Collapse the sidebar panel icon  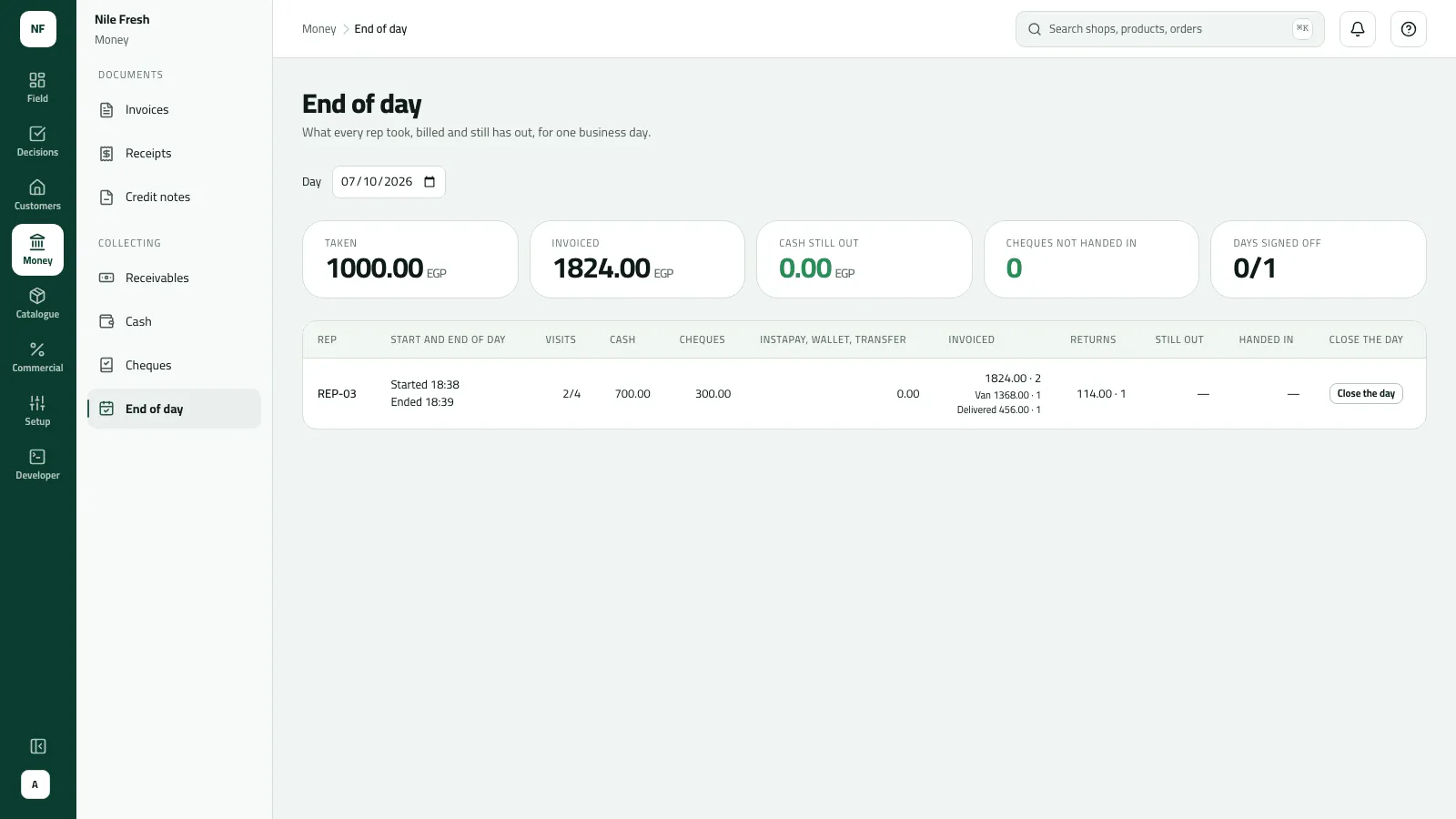click(37, 746)
